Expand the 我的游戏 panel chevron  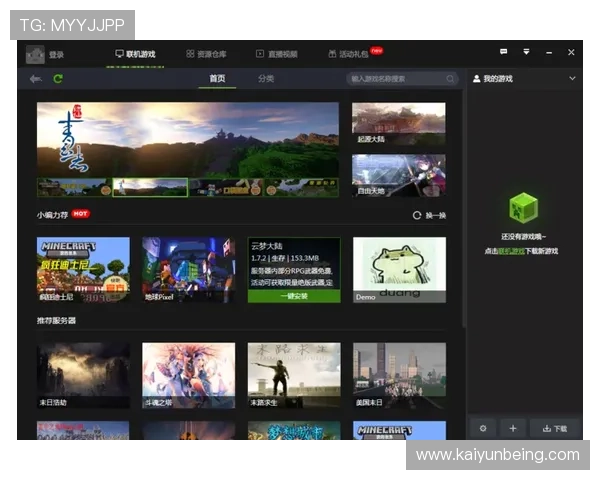(x=572, y=78)
